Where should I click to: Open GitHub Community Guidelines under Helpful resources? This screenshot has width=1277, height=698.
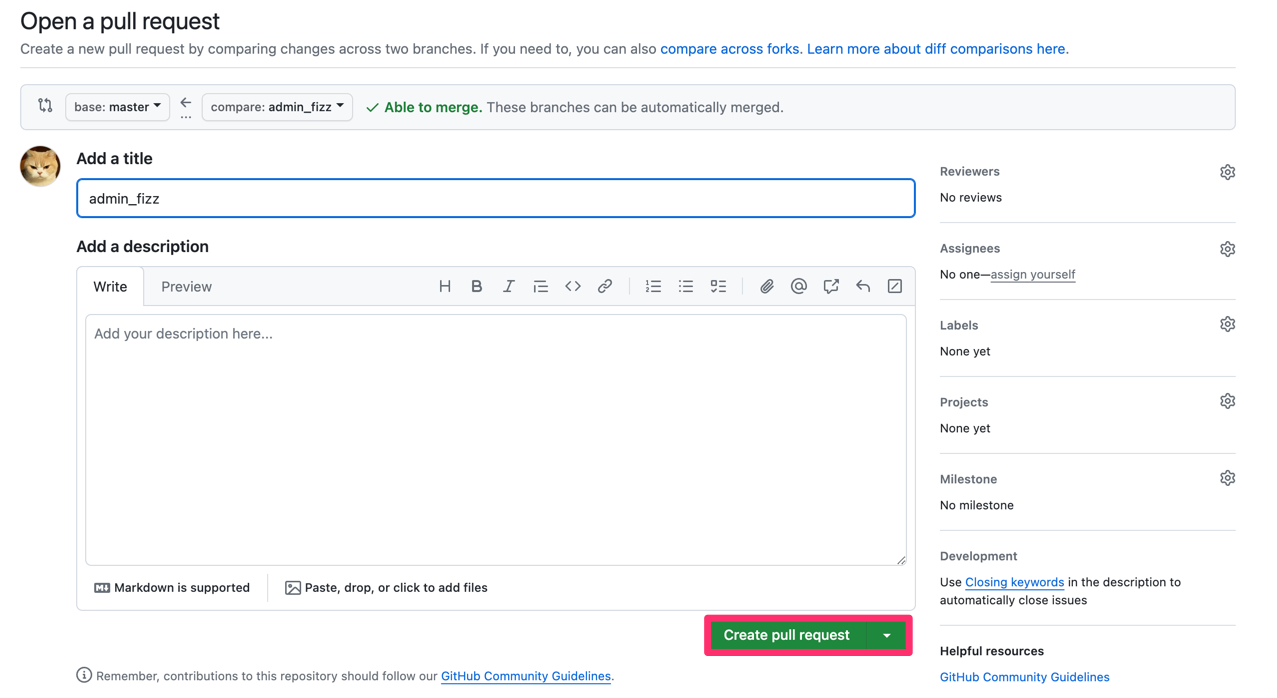click(1024, 677)
